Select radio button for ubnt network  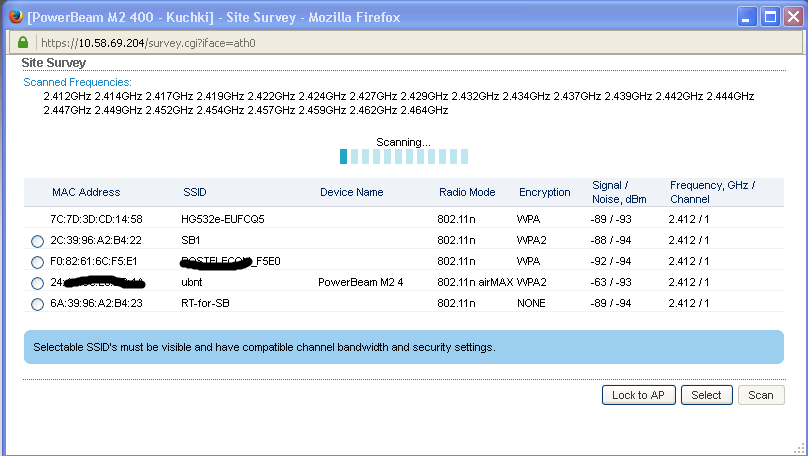37,283
